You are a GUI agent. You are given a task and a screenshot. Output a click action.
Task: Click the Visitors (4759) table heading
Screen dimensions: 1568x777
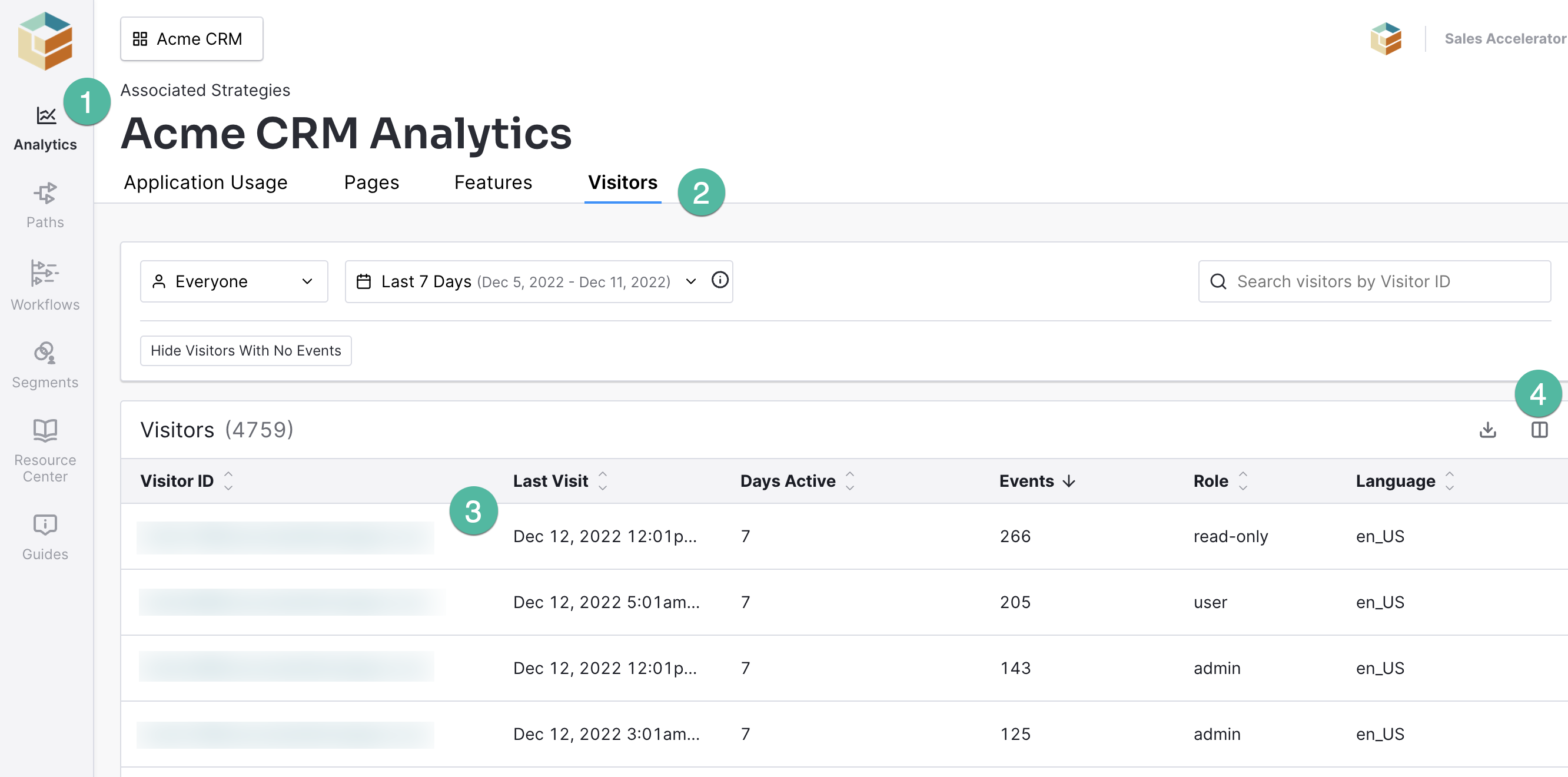(x=217, y=430)
